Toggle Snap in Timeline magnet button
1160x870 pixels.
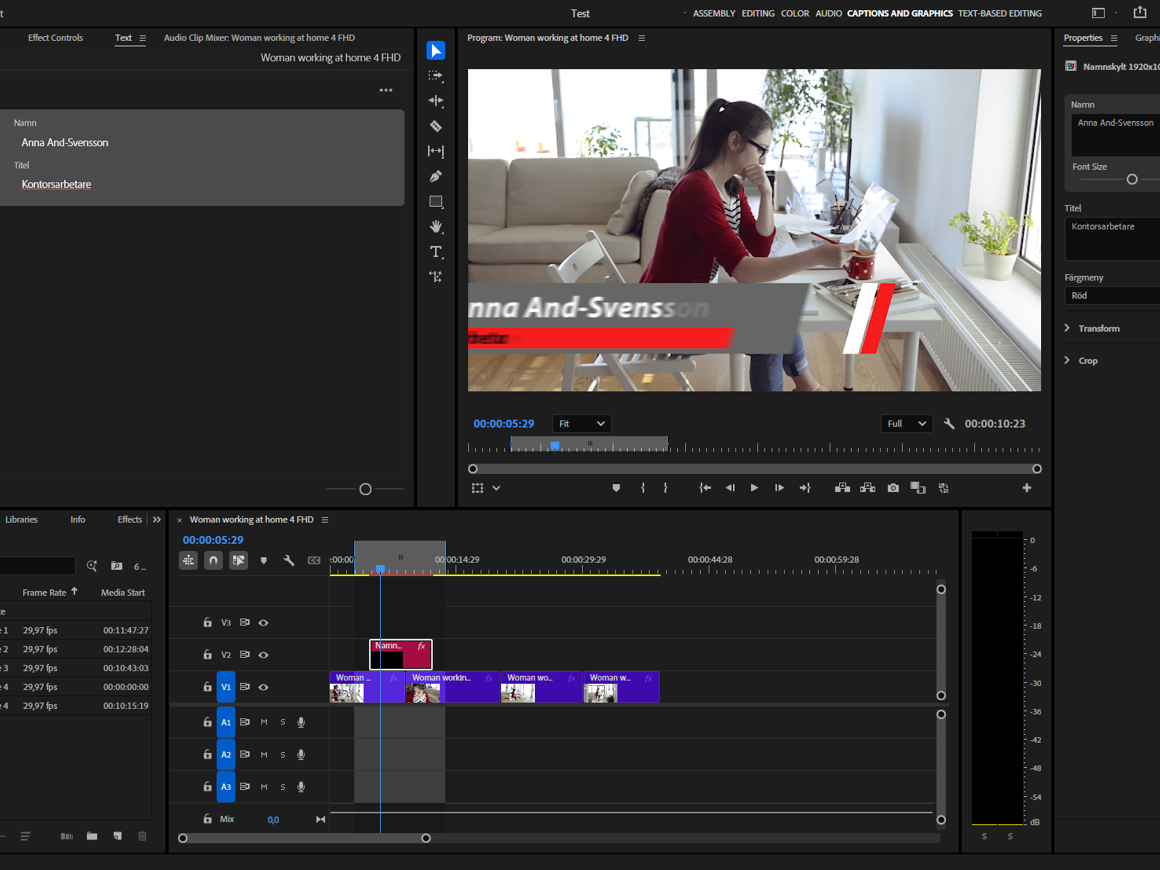click(213, 561)
